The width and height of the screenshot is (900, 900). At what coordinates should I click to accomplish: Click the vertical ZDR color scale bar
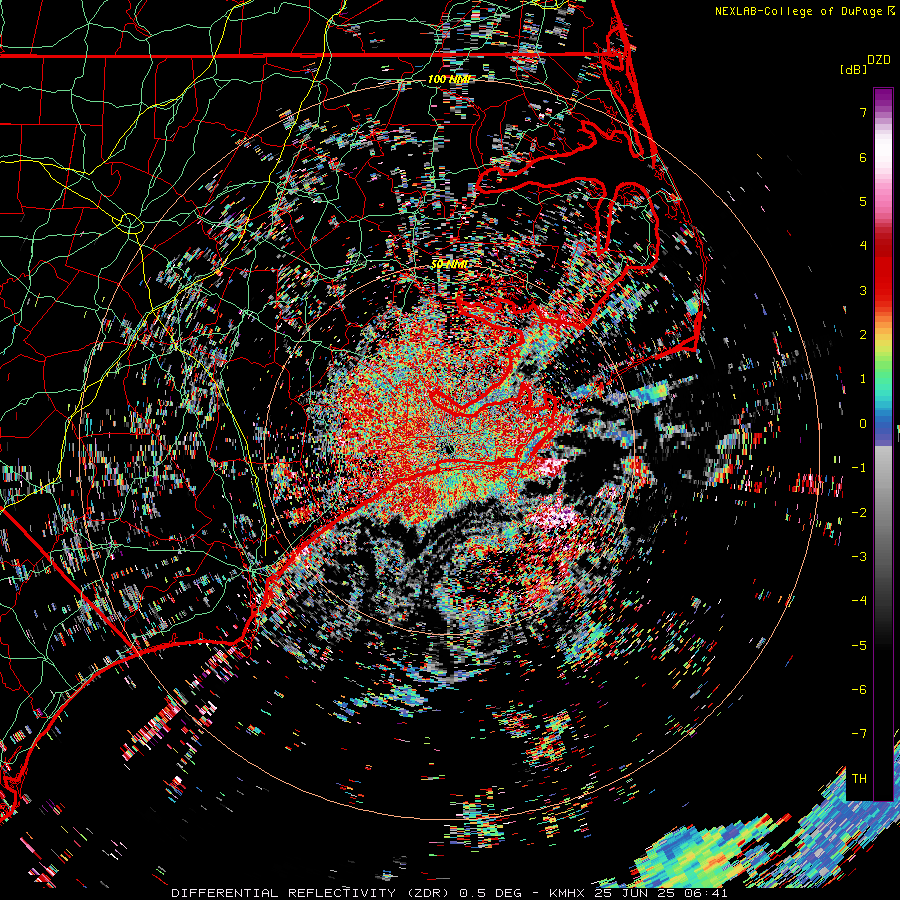point(883,444)
